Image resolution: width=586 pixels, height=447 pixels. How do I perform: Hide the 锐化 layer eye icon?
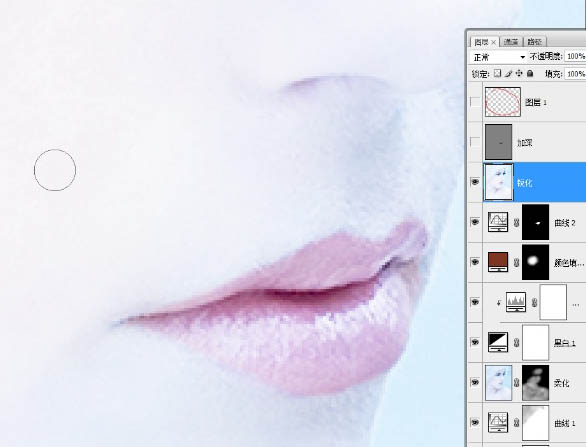coord(475,182)
